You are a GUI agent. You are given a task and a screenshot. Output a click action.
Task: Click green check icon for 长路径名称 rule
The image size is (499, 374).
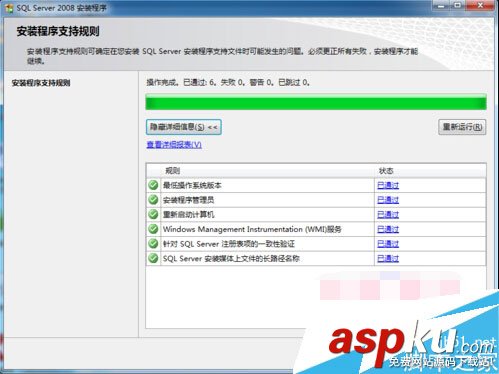[153, 258]
